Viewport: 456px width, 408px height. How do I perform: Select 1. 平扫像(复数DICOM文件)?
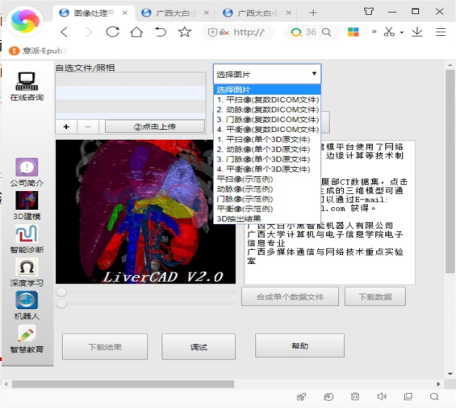(x=267, y=100)
